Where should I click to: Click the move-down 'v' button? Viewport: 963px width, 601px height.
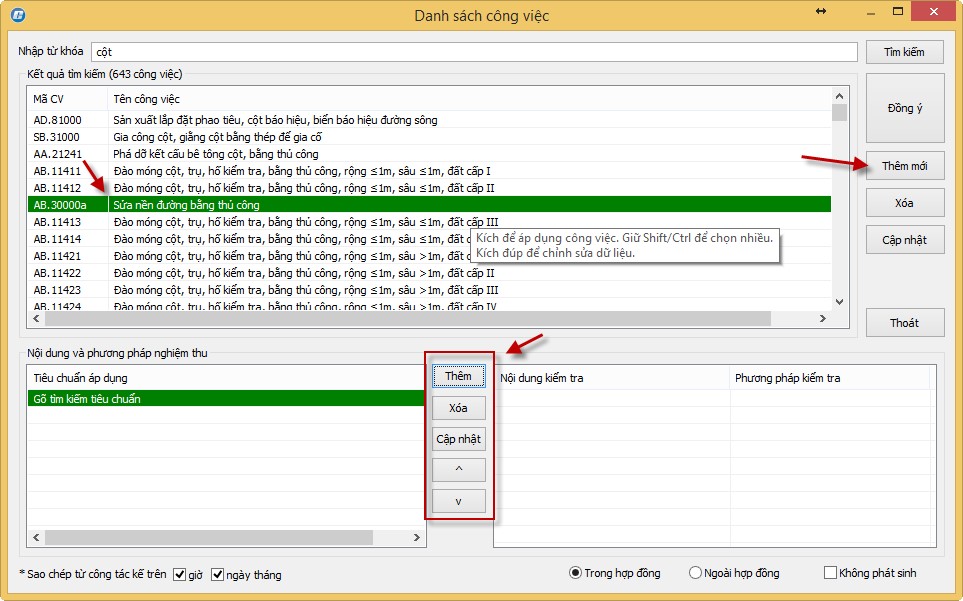[458, 501]
